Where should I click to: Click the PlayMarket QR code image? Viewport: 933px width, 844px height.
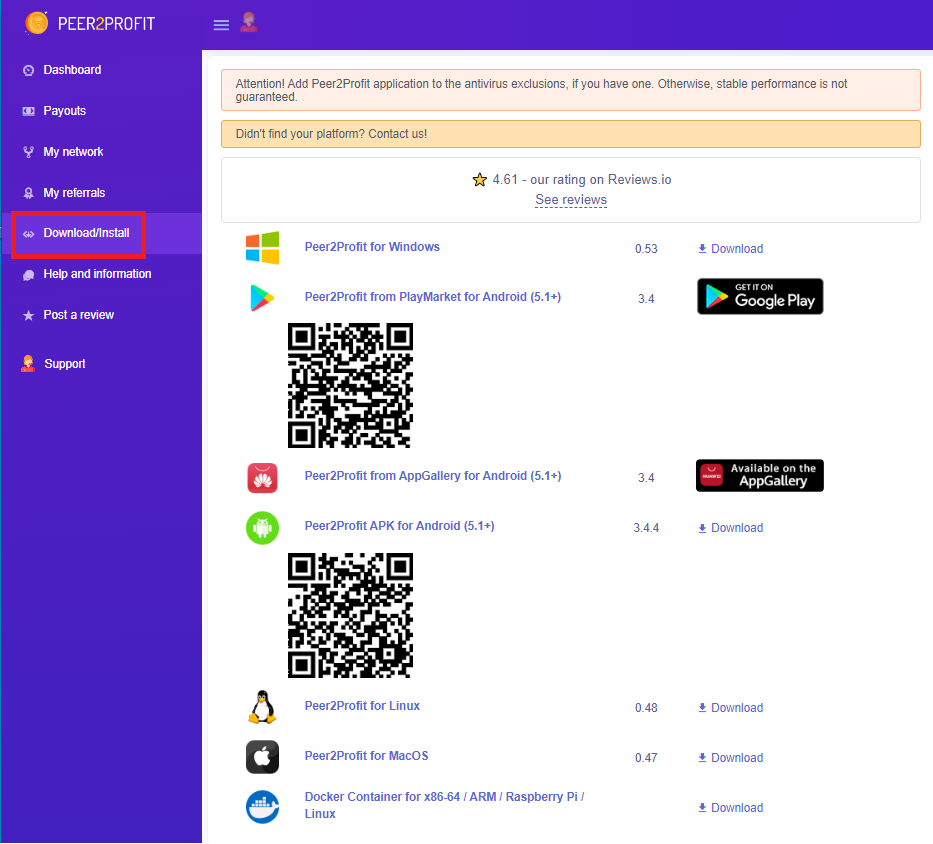(x=350, y=386)
